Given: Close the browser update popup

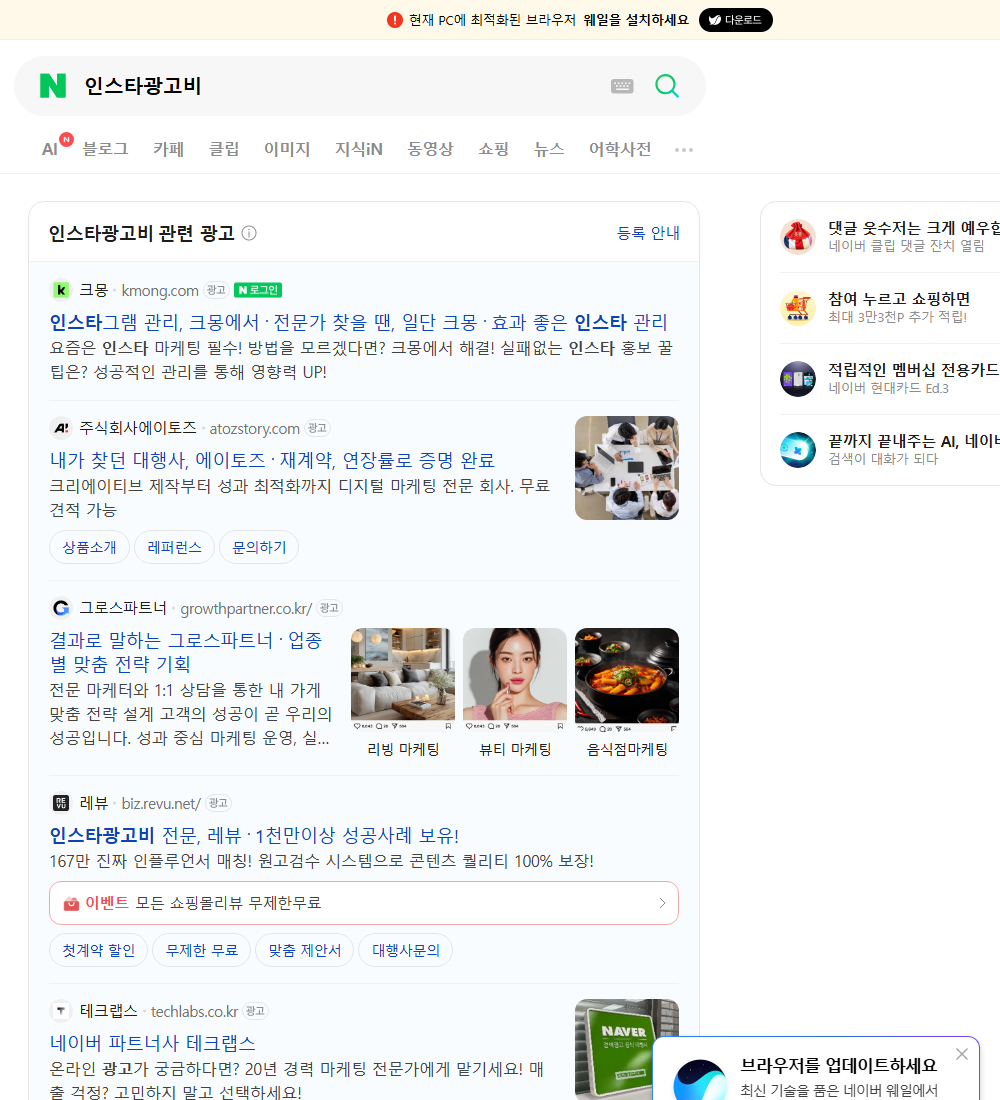Looking at the screenshot, I should pyautogui.click(x=962, y=1054).
